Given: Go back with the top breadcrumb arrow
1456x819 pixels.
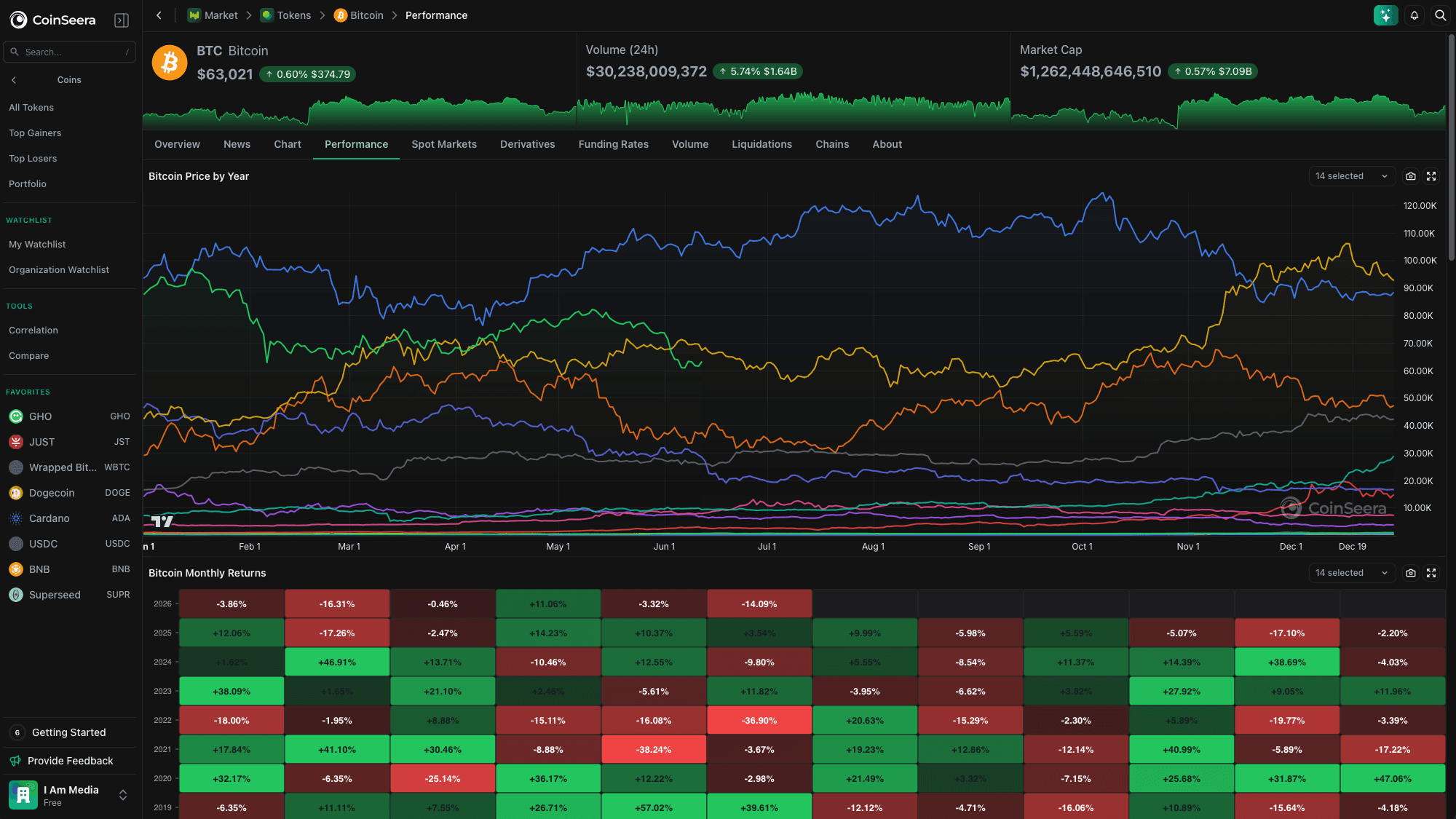Looking at the screenshot, I should click(x=159, y=15).
